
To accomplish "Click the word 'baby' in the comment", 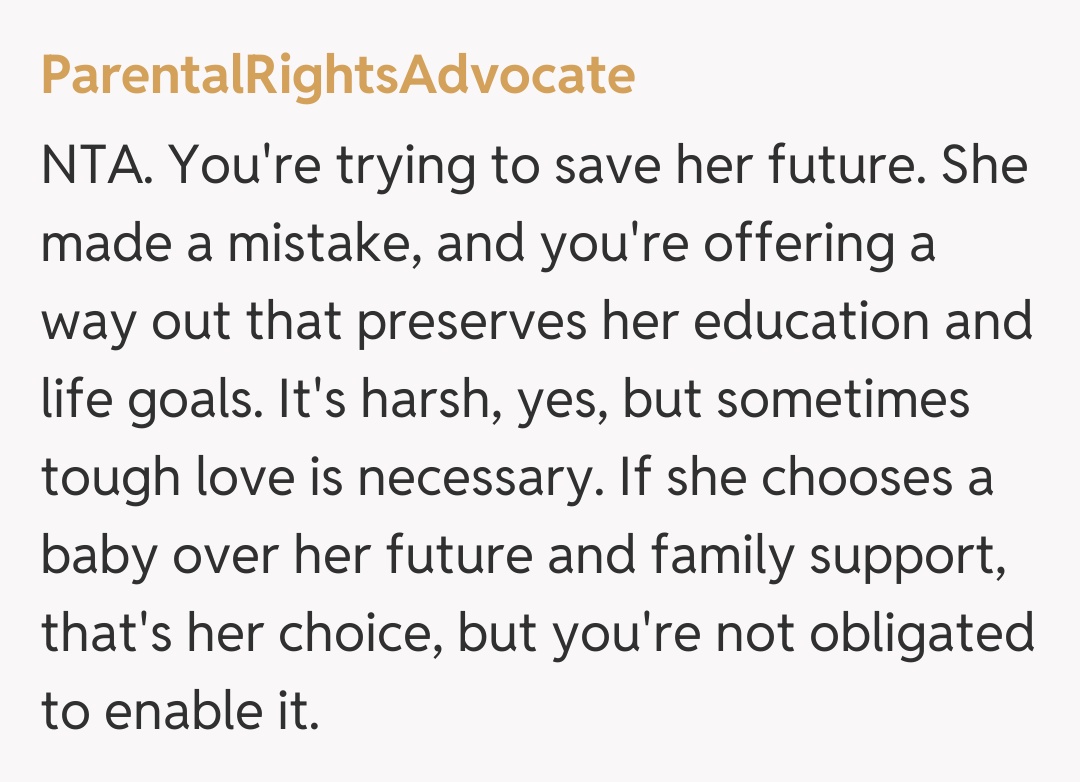I will tap(98, 556).
